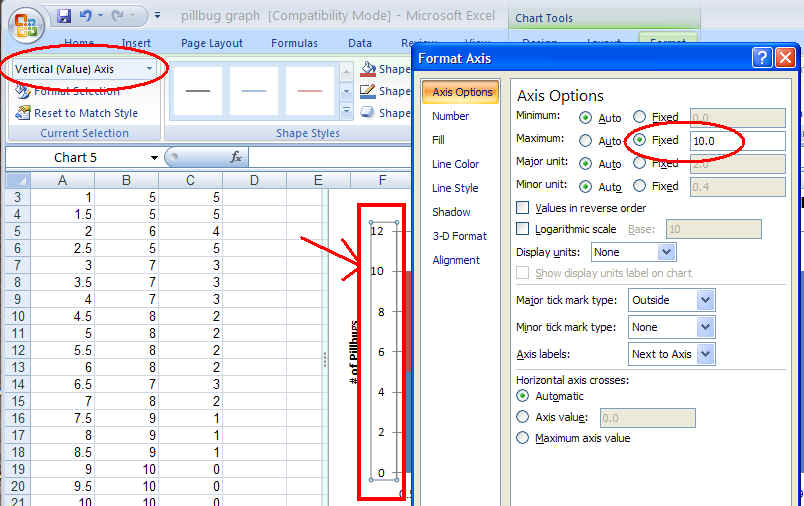Open Shape Effects icon
804x506 pixels.
tap(368, 112)
